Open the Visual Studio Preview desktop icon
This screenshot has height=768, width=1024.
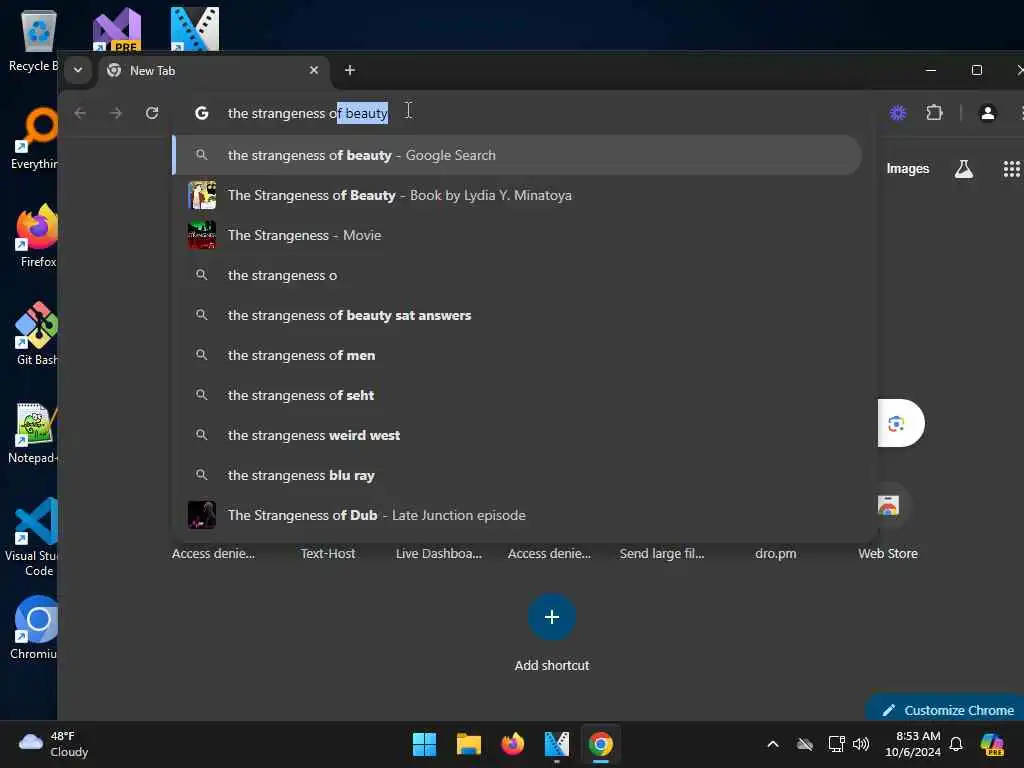pyautogui.click(x=117, y=29)
